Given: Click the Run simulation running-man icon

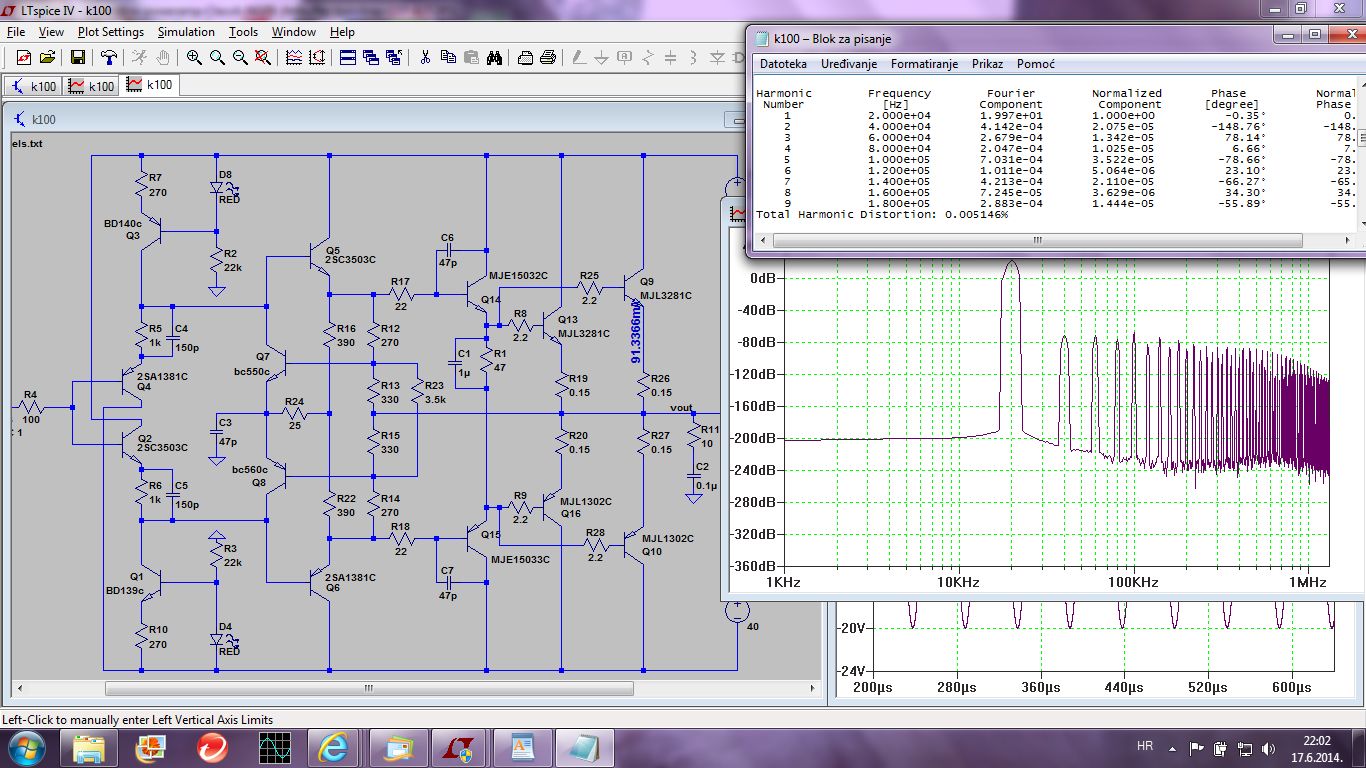Looking at the screenshot, I should (x=140, y=57).
